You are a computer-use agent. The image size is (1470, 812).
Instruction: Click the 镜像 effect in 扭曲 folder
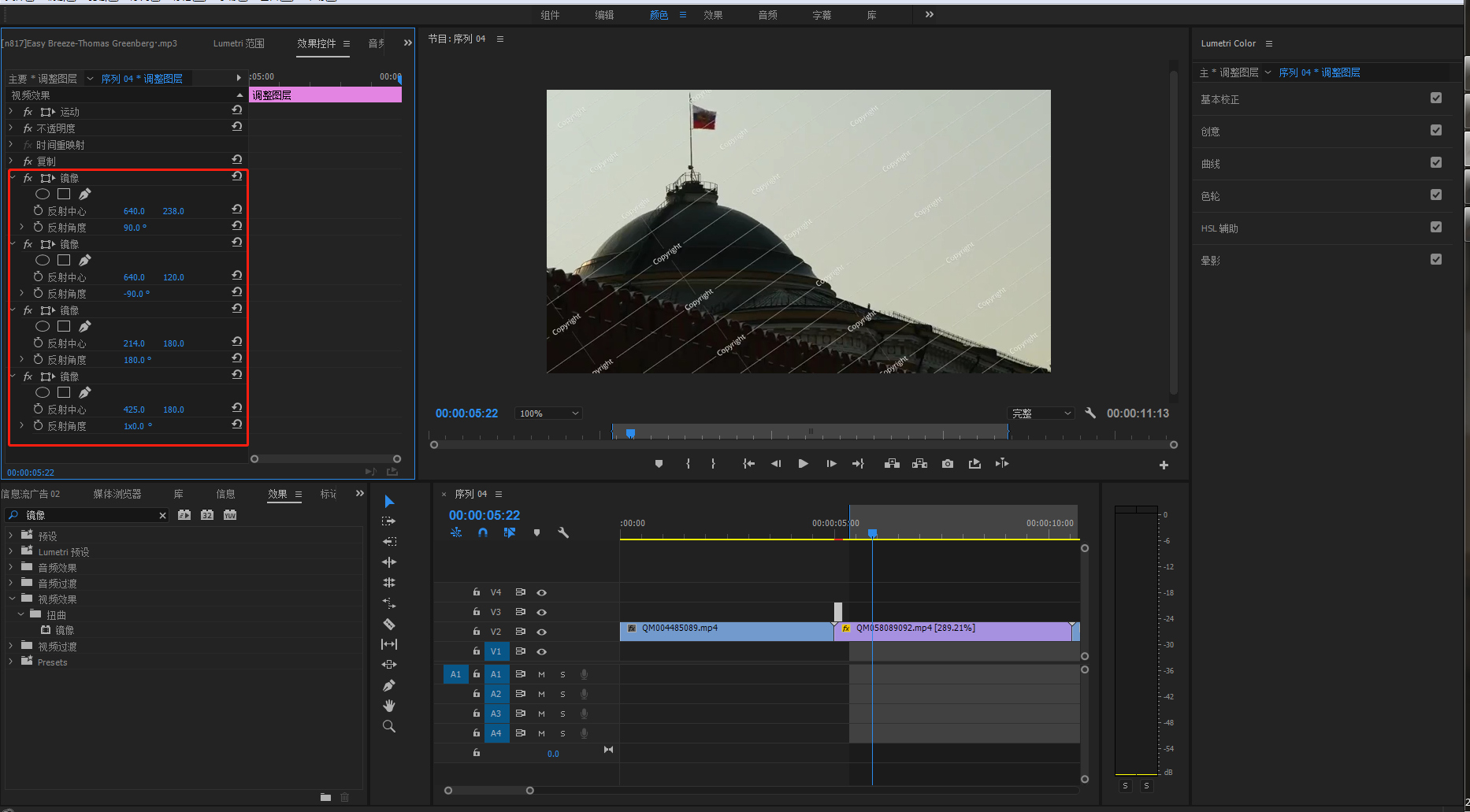tap(65, 630)
